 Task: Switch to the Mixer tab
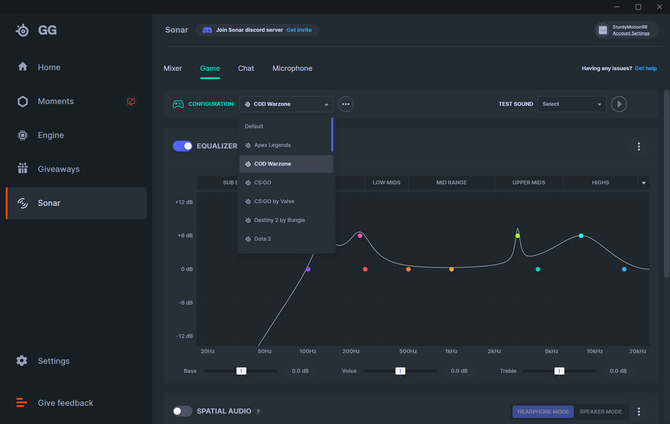tap(173, 68)
